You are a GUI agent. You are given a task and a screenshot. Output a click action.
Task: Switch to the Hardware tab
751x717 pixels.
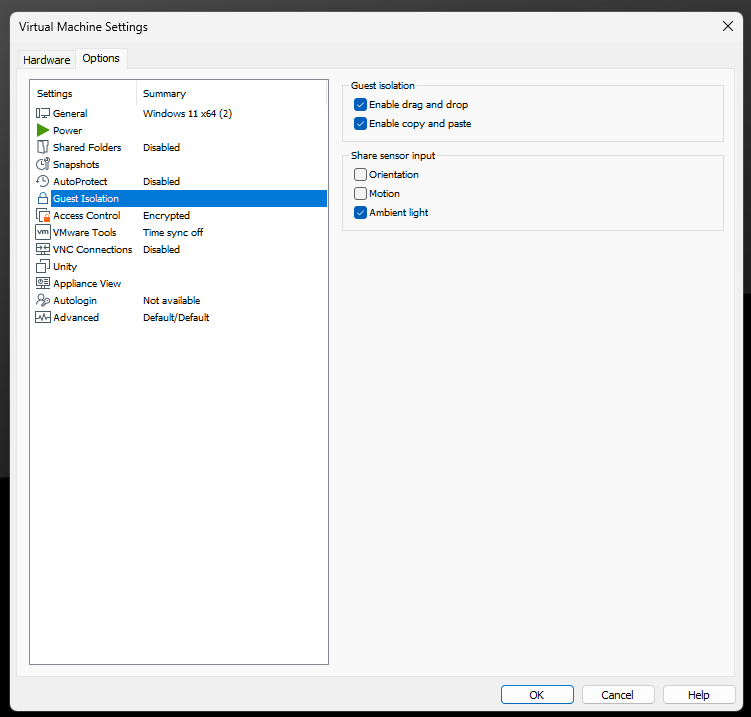47,60
